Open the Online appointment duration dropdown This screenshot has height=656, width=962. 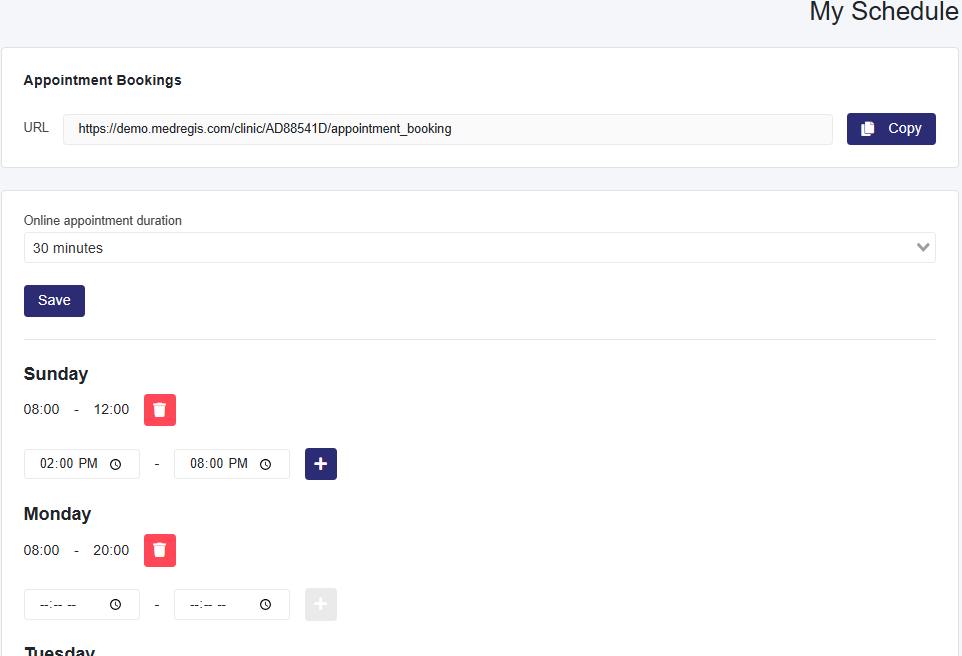pyautogui.click(x=479, y=248)
